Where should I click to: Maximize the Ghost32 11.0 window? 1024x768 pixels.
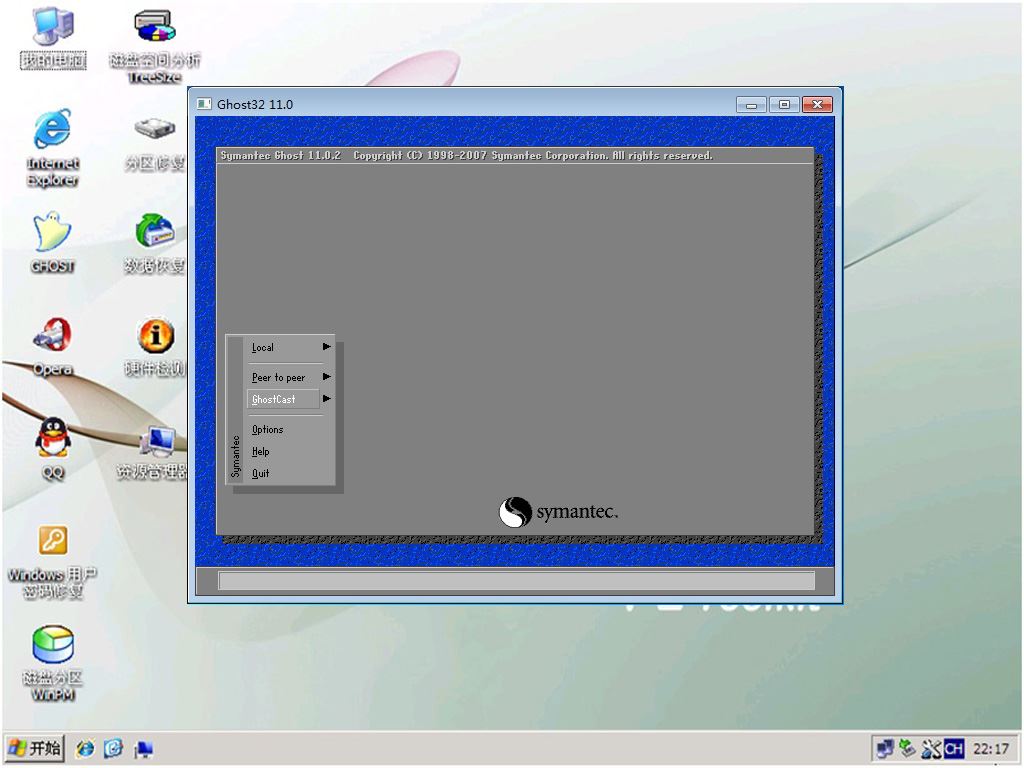pyautogui.click(x=784, y=104)
